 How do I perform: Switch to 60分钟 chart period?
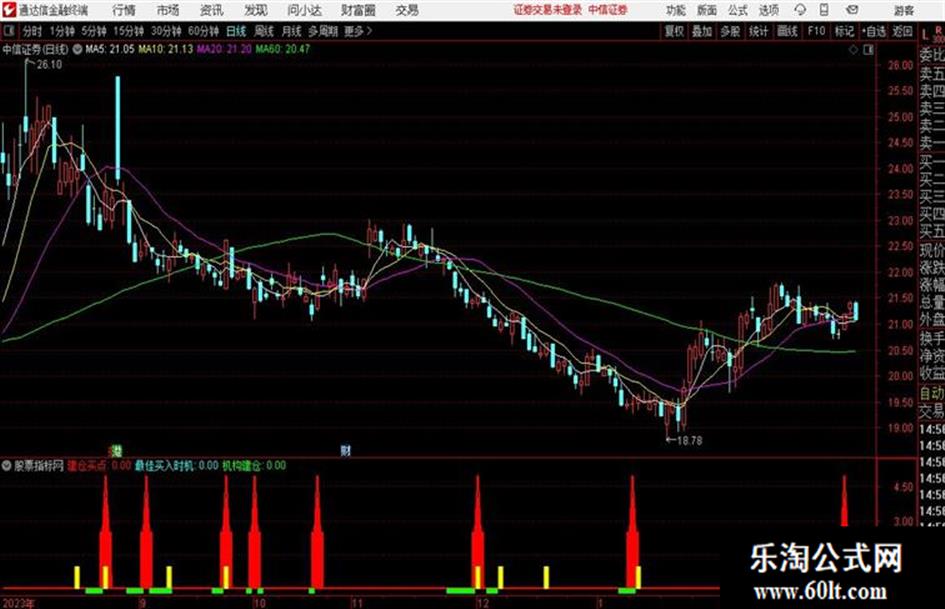pos(203,31)
